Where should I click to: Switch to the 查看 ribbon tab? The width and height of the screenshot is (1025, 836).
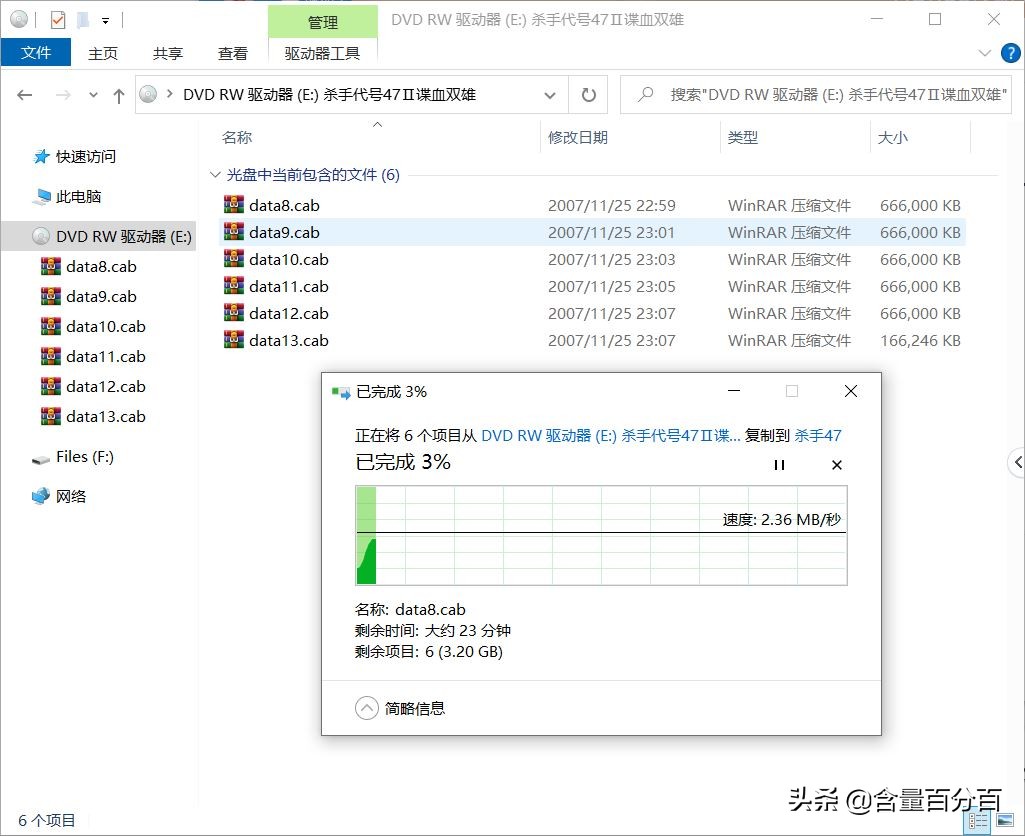pyautogui.click(x=232, y=53)
